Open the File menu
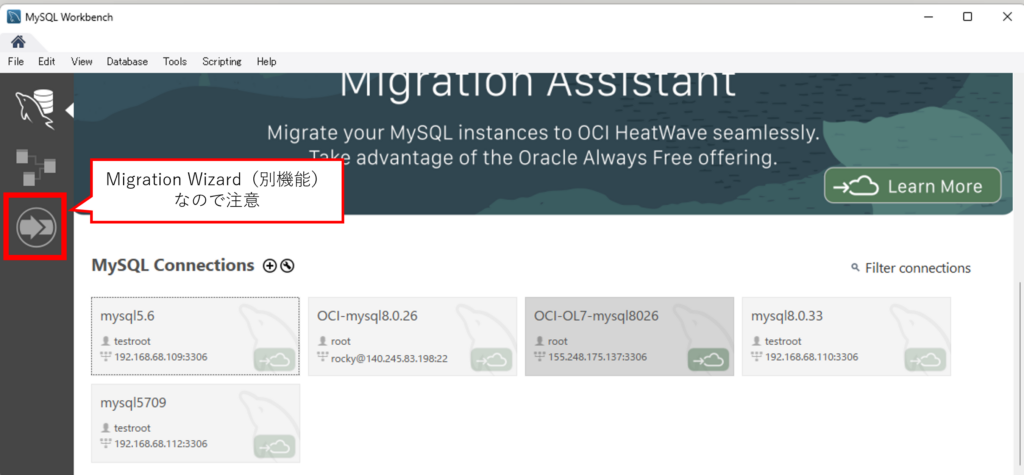Screen dimensions: 1024x475 15,62
